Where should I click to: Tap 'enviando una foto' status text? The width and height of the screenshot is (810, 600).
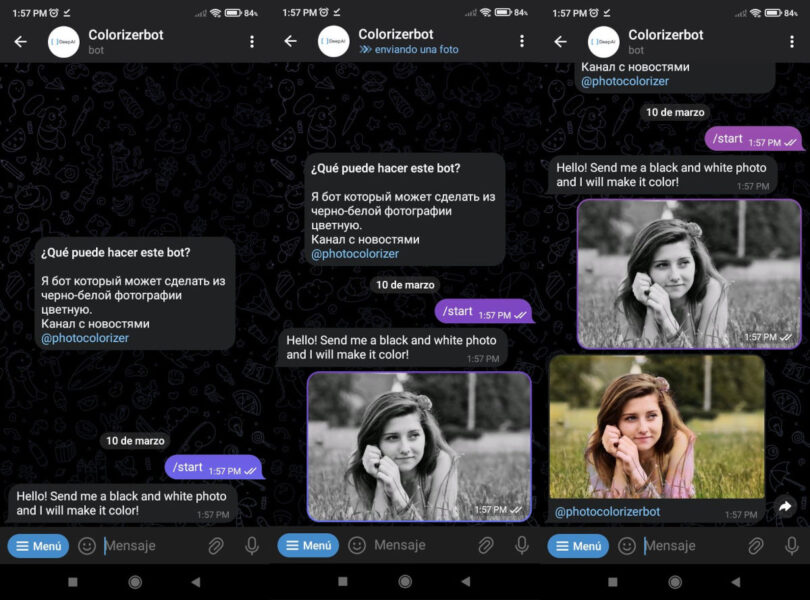point(416,50)
